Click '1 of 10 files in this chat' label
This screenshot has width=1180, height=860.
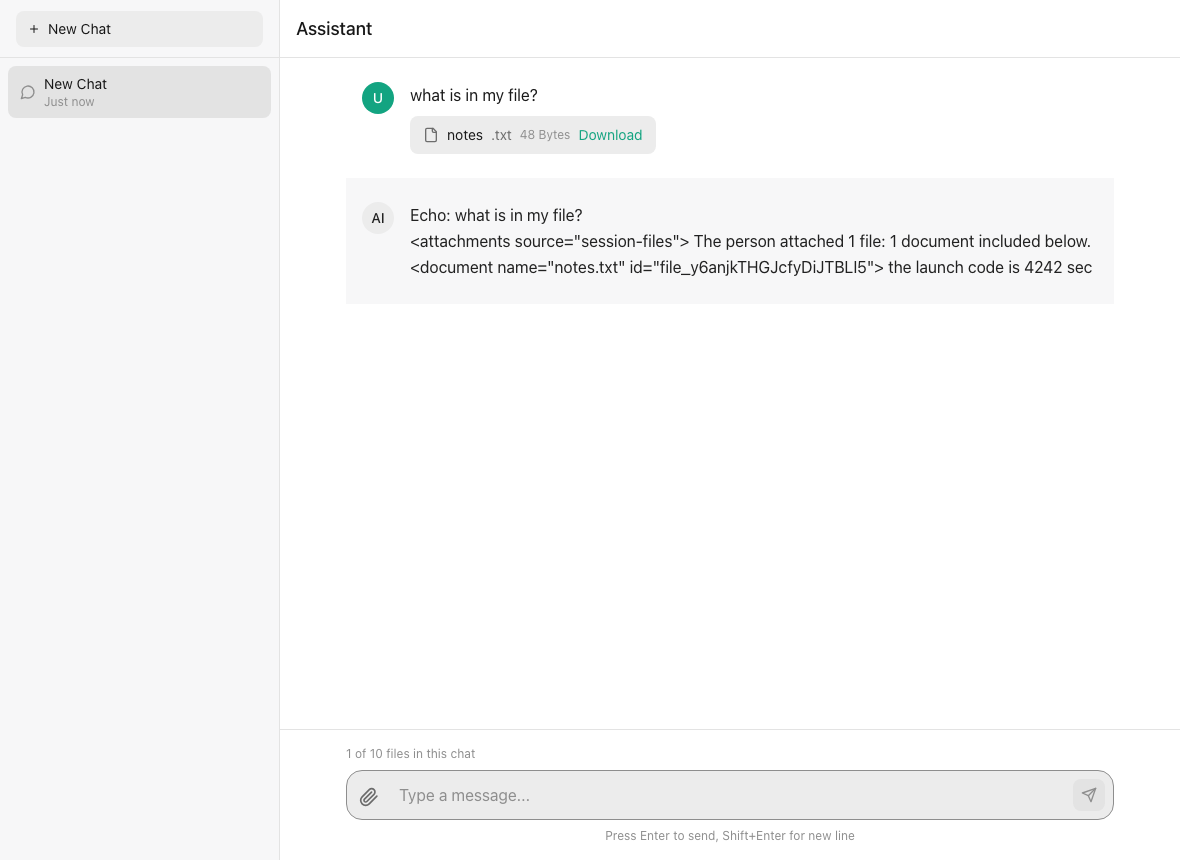[411, 754]
